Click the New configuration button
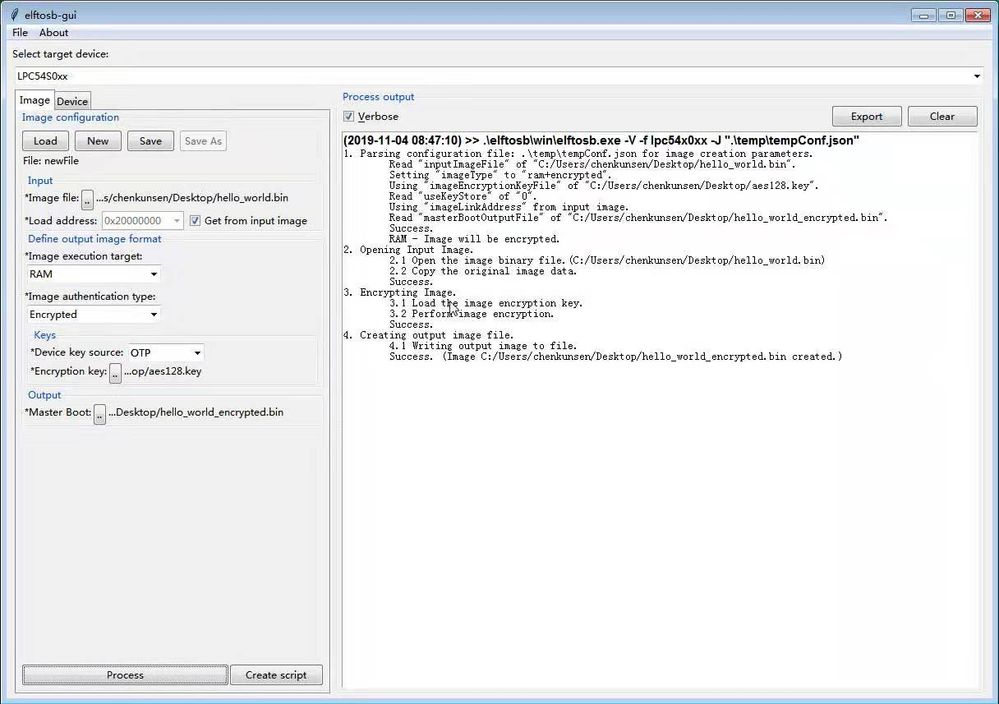 [x=97, y=141]
